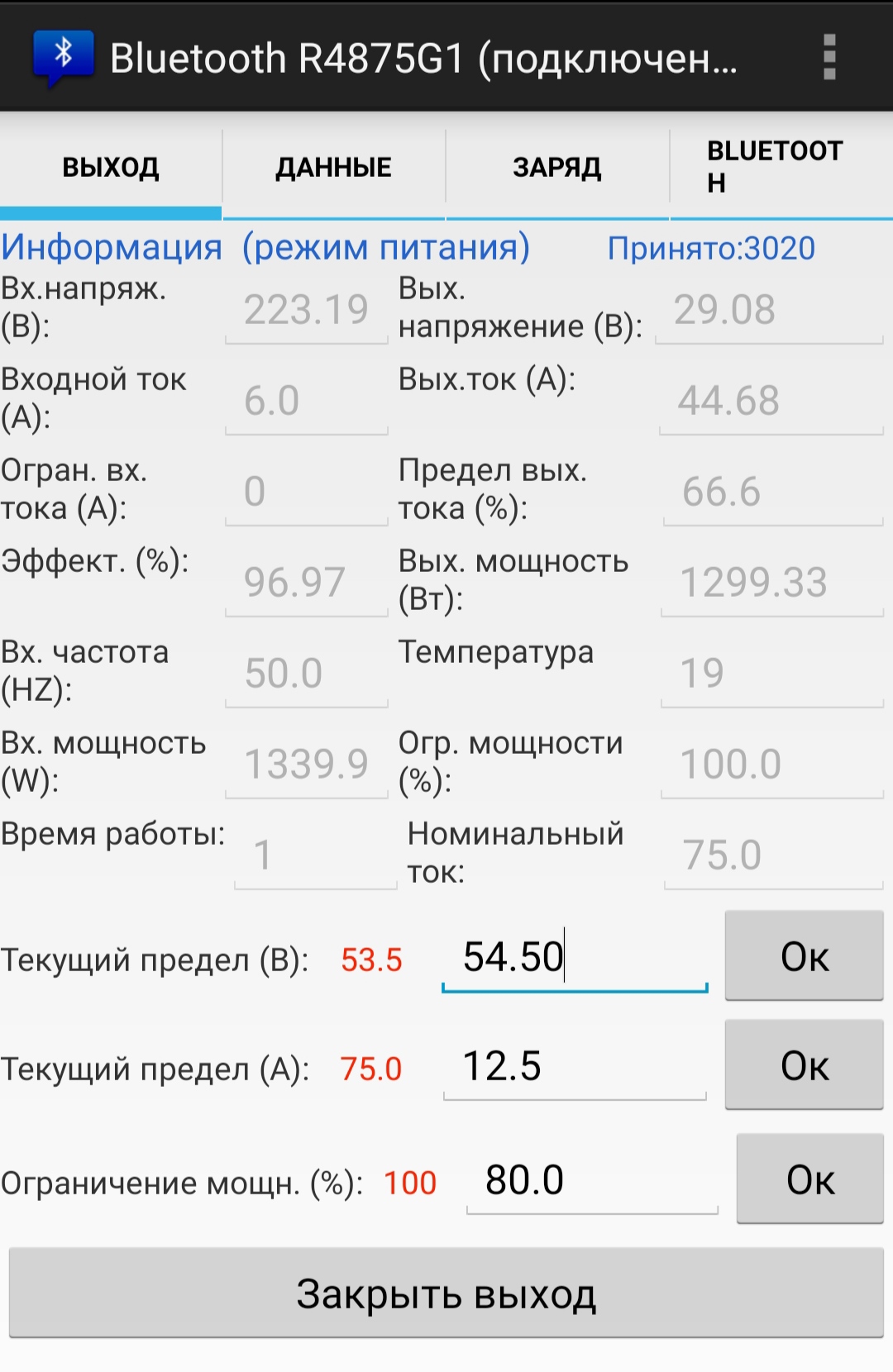Image resolution: width=893 pixels, height=1372 pixels.
Task: Open the three-dot overflow menu
Action: coord(829,57)
